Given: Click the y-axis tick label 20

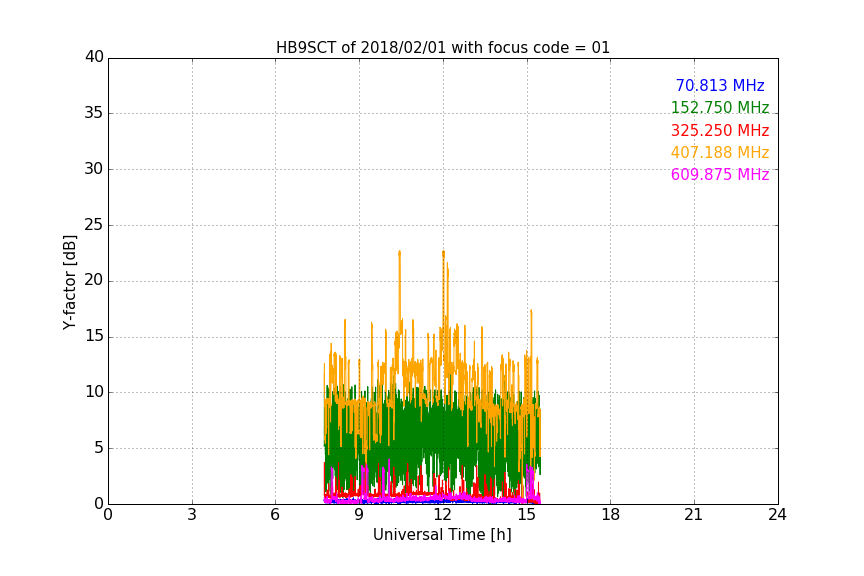Looking at the screenshot, I should (x=94, y=281).
